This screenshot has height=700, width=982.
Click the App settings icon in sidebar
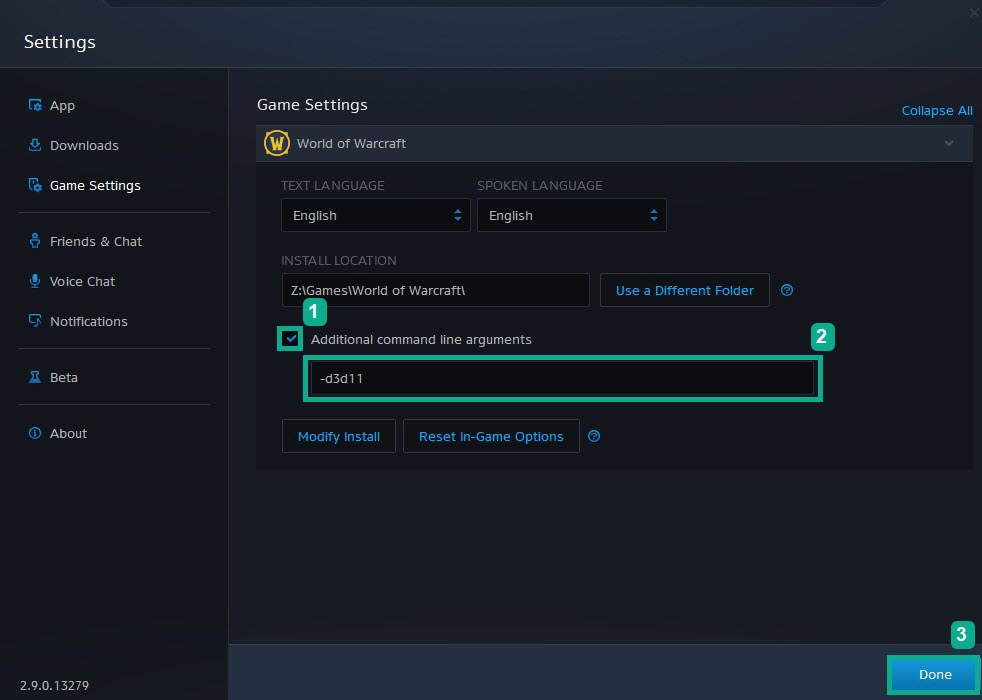(x=35, y=105)
